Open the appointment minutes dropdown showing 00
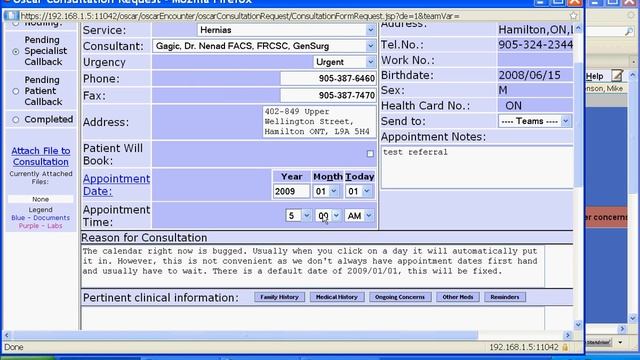The image size is (640, 360). pyautogui.click(x=328, y=216)
